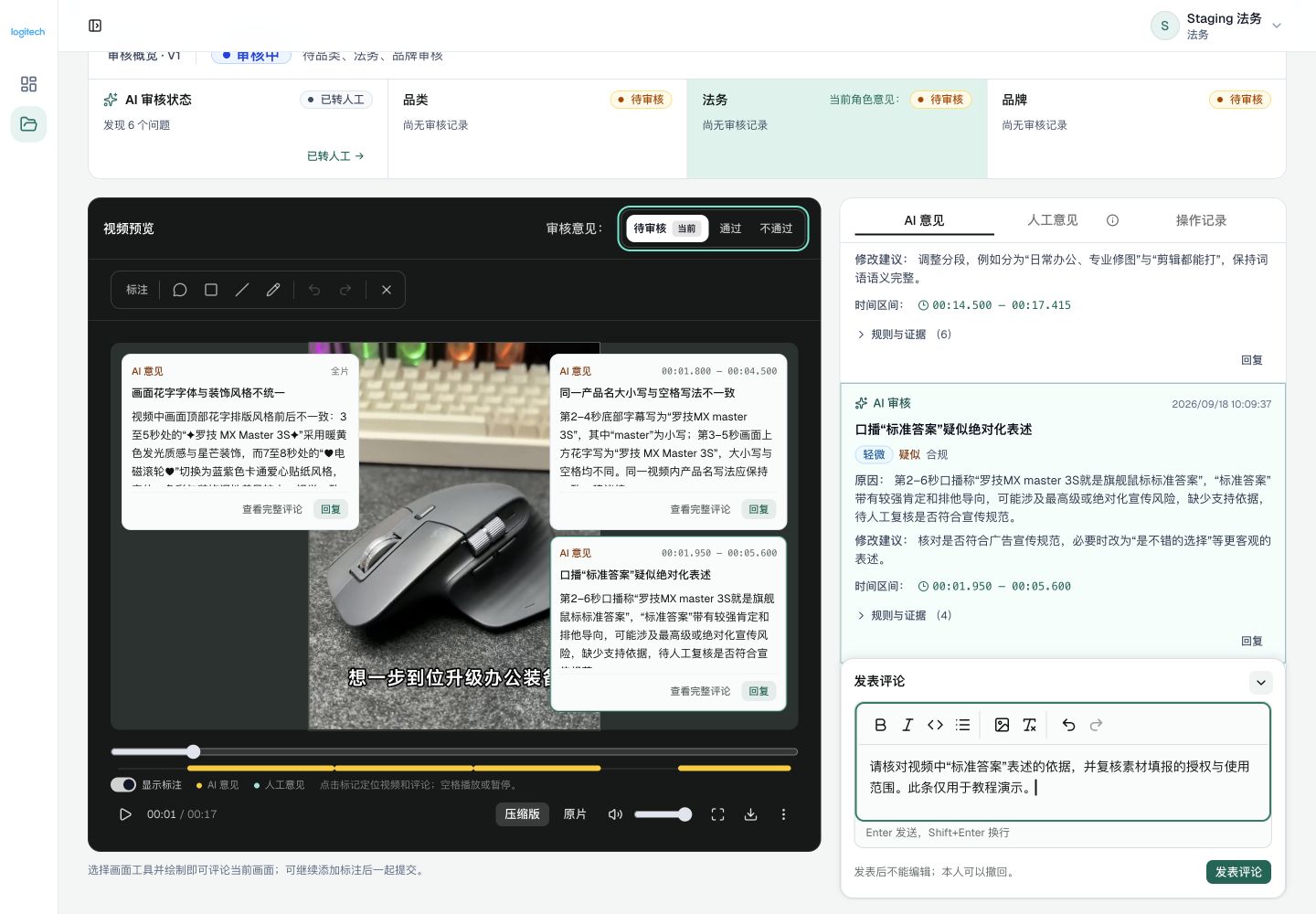
Task: Select the rectangle annotation tool
Action: pyautogui.click(x=211, y=290)
